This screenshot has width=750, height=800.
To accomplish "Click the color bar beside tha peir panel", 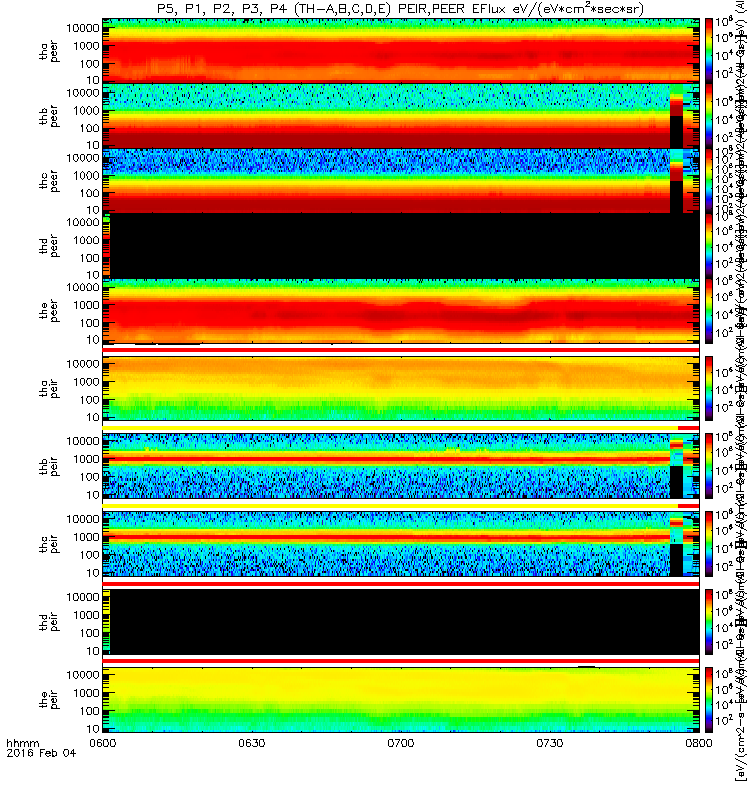I will 709,388.
